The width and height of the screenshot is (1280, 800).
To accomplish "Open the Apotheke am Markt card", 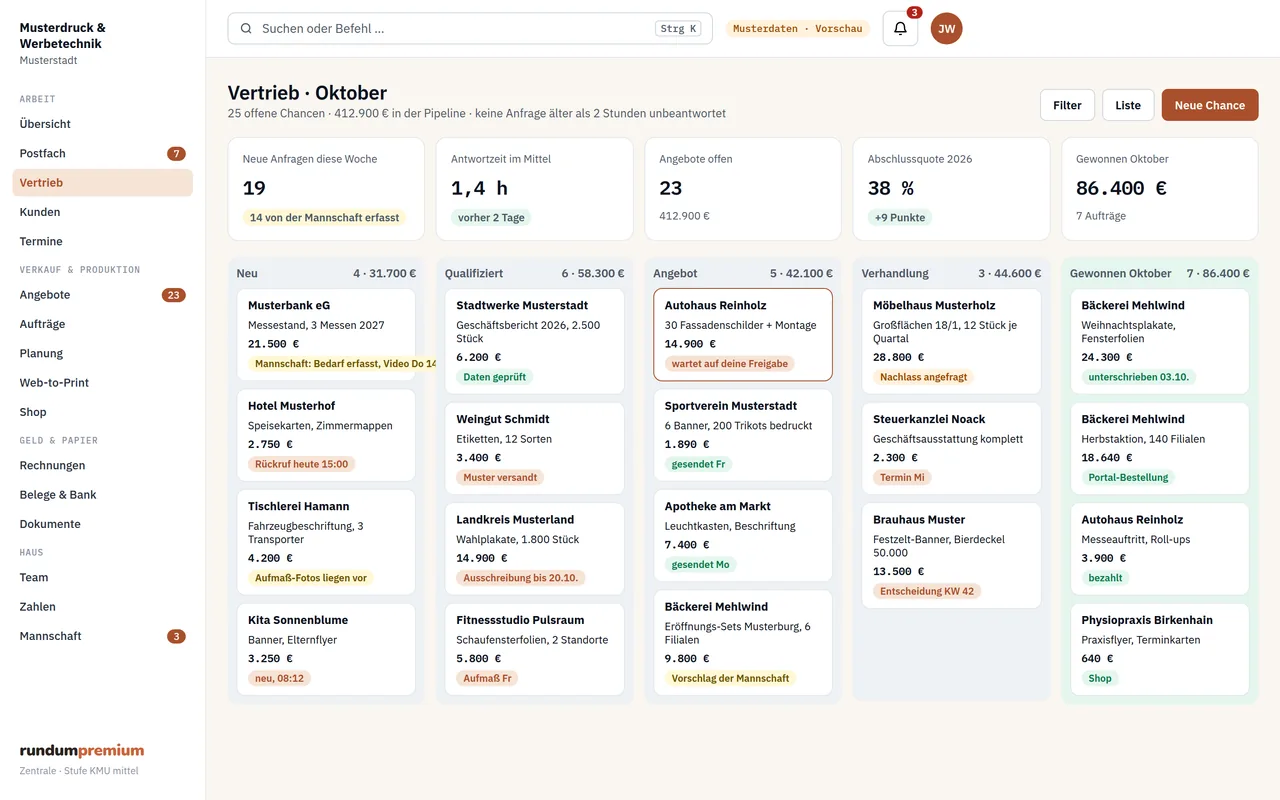I will [743, 535].
